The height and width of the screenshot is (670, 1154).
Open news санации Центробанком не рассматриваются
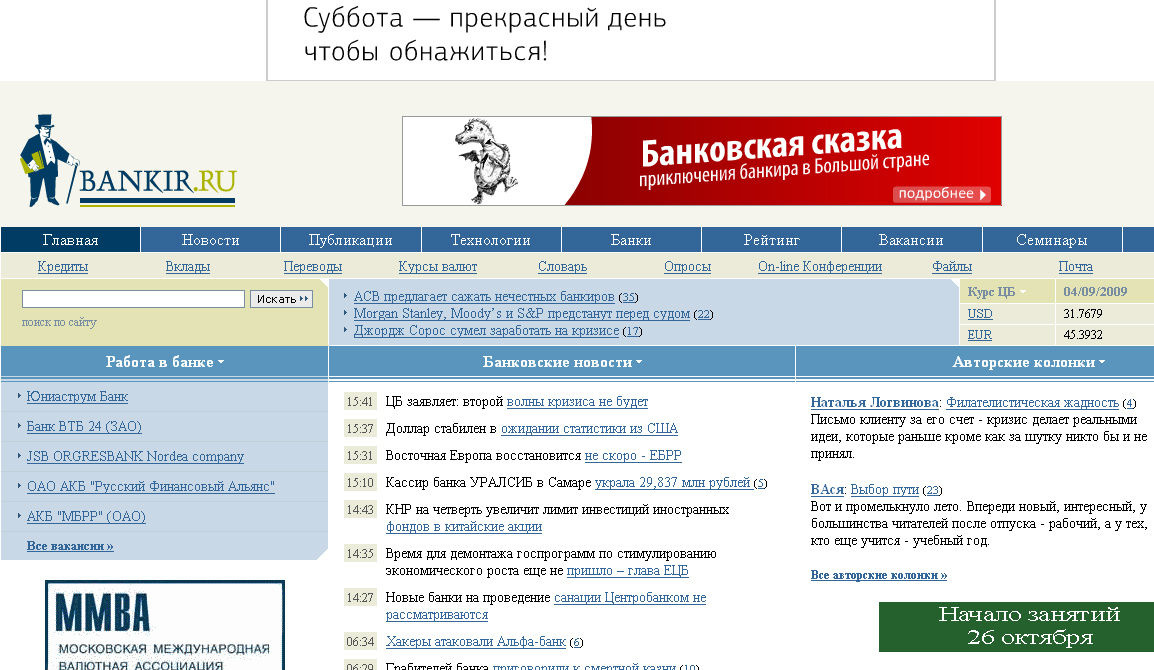point(546,606)
